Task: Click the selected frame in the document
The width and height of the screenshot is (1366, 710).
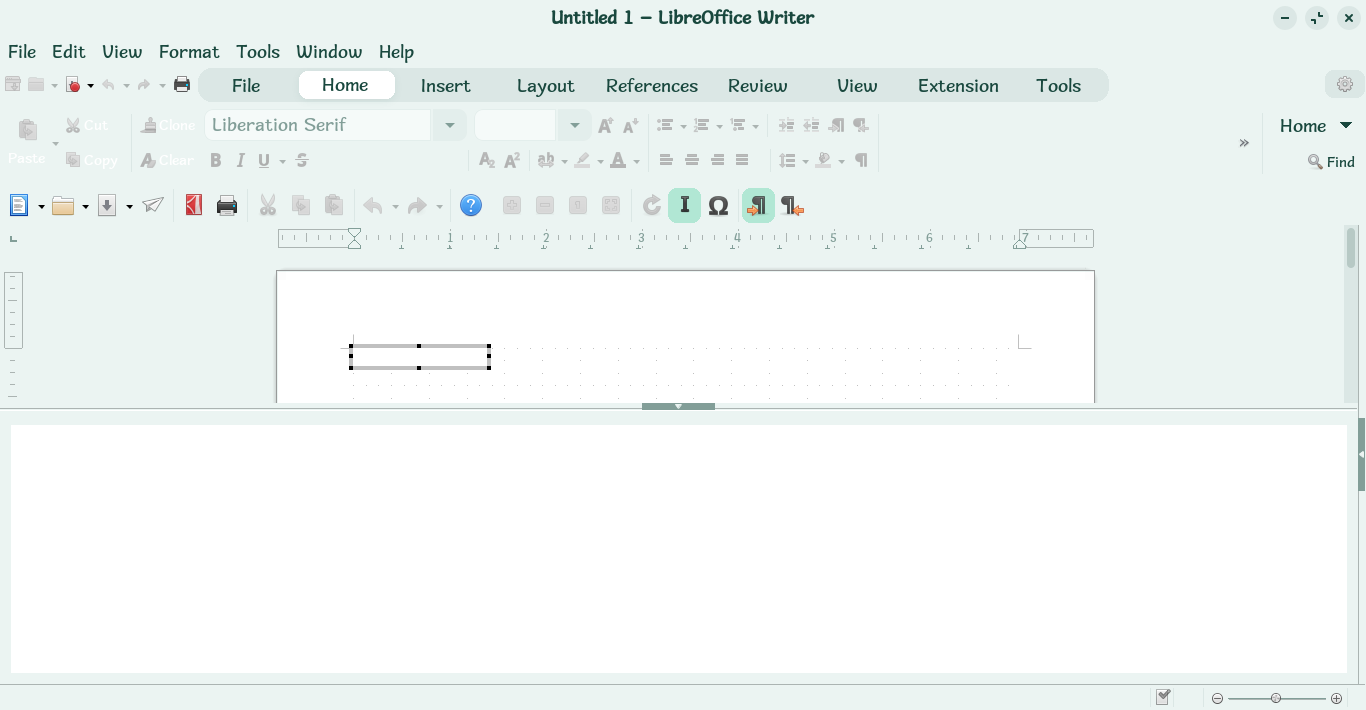Action: [x=420, y=357]
